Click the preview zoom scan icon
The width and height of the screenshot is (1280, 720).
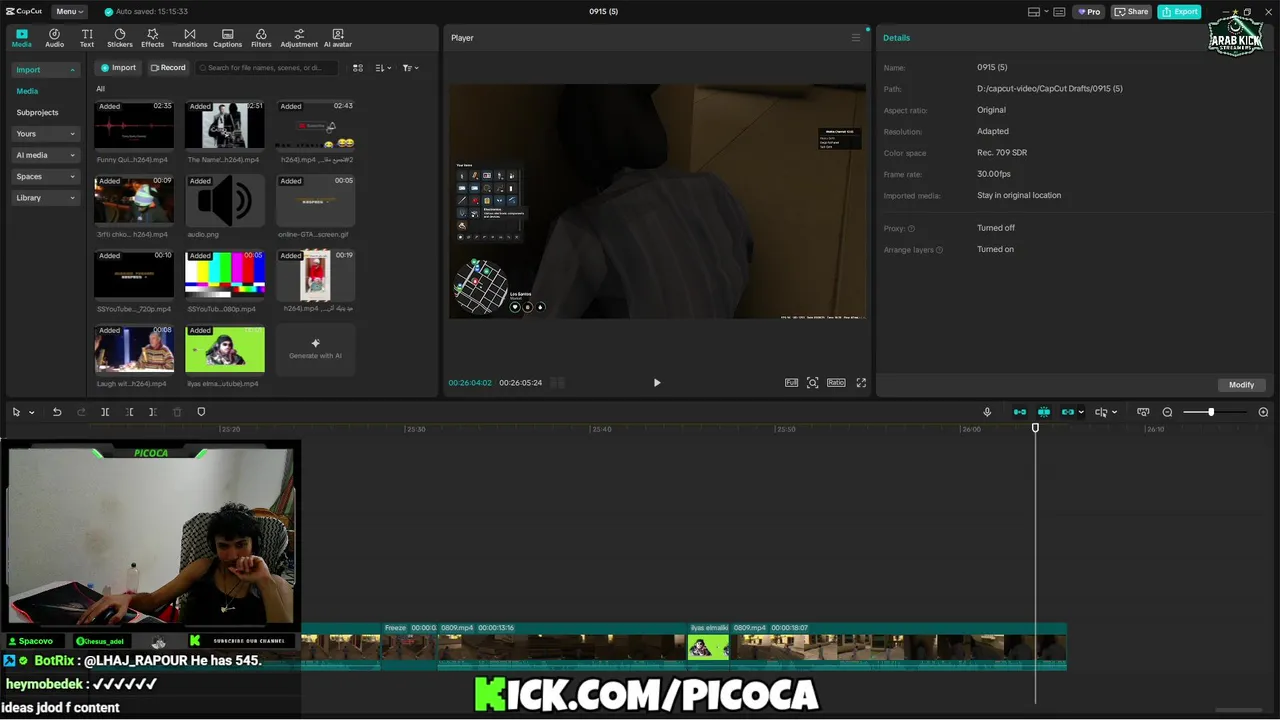[813, 383]
